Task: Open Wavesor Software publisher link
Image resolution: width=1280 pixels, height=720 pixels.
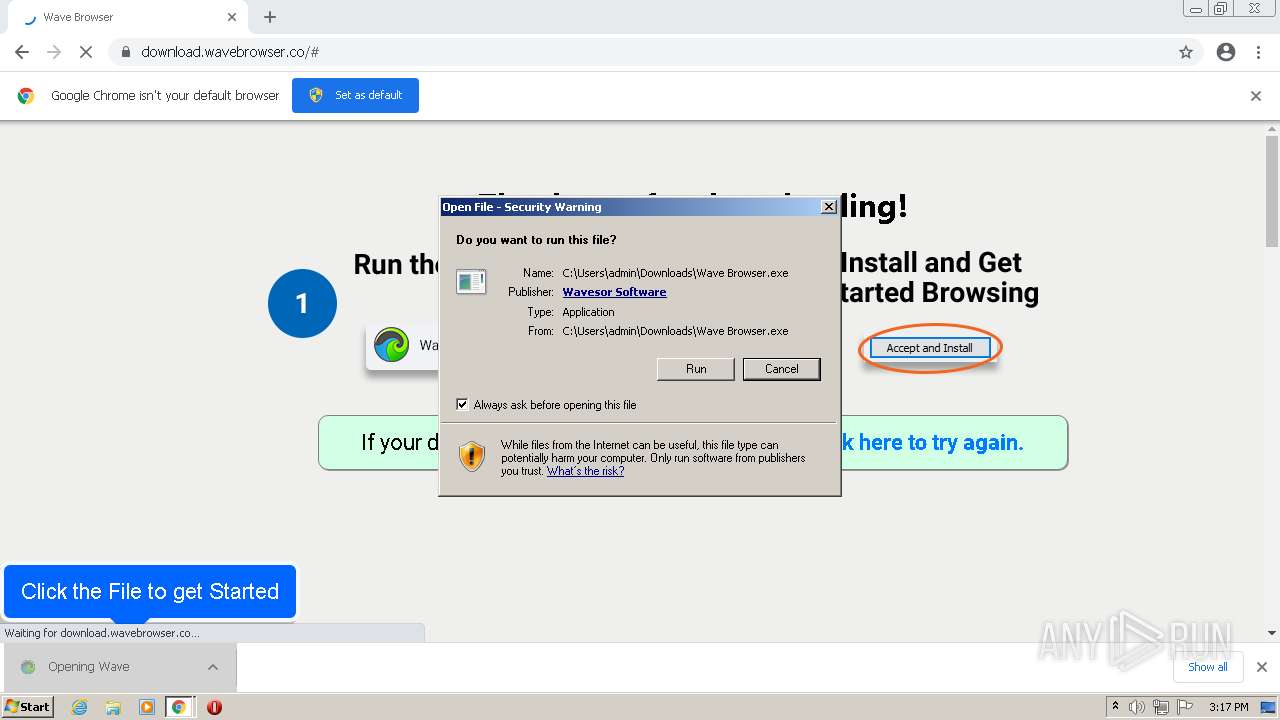Action: tap(614, 292)
